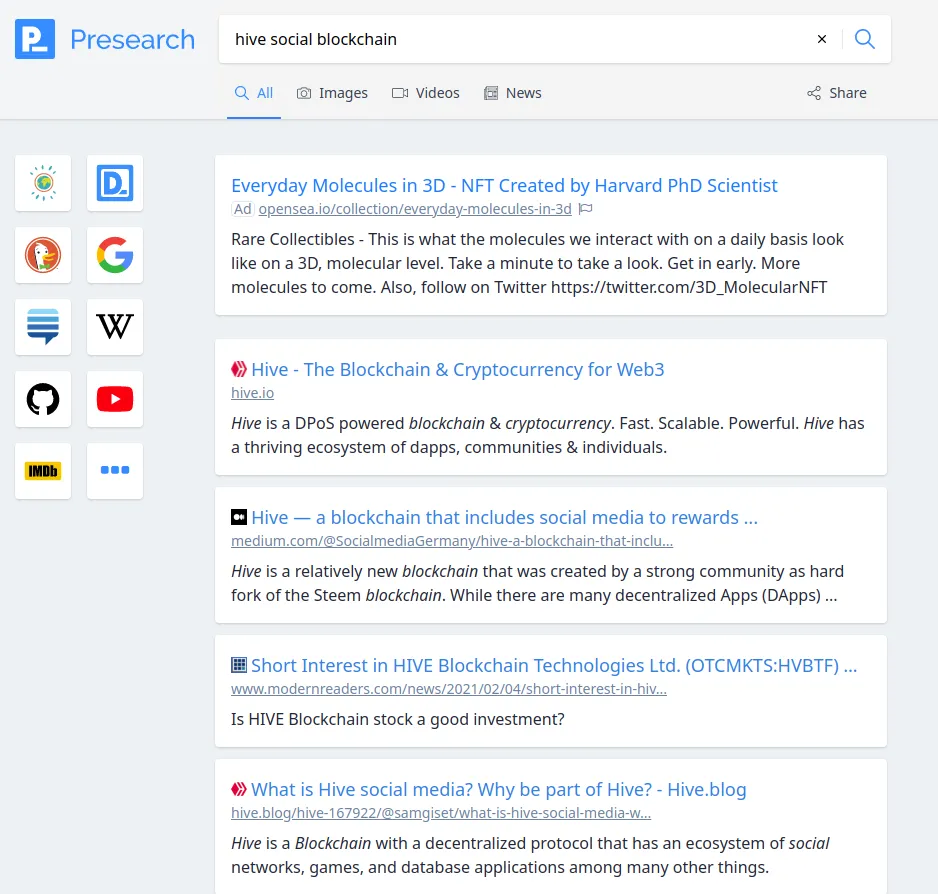
Task: Click the hive.blog/hive-167922 URL
Action: [x=441, y=813]
